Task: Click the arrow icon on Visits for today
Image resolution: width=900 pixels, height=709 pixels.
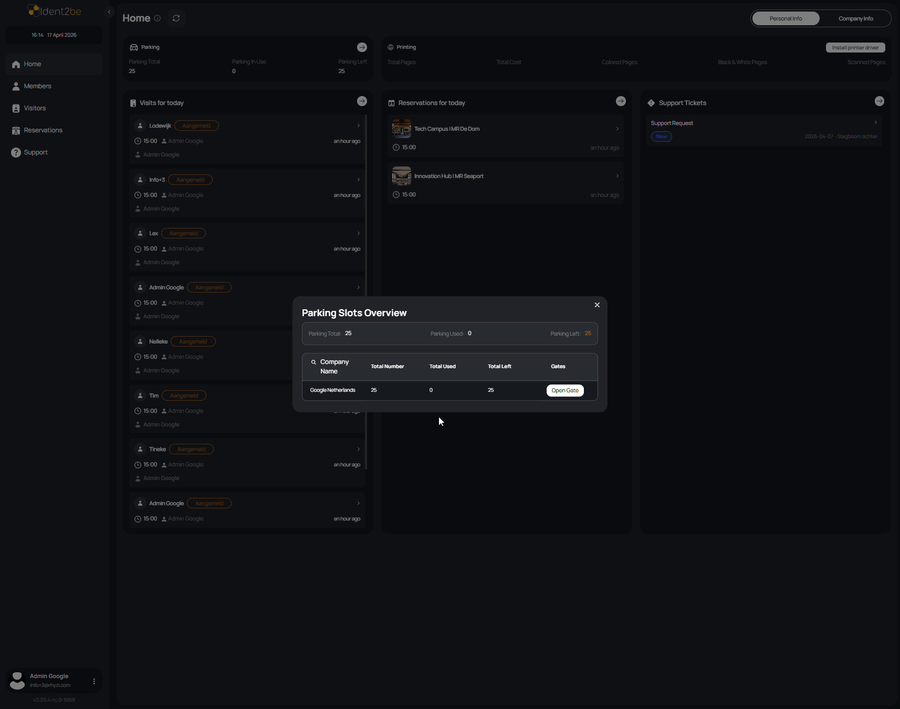Action: tap(362, 101)
